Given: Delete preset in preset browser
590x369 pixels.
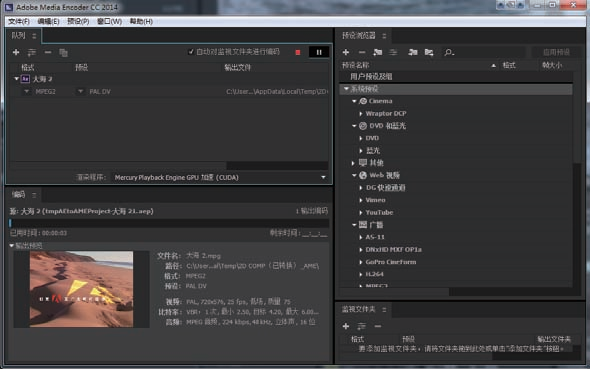Looking at the screenshot, I should point(362,52).
